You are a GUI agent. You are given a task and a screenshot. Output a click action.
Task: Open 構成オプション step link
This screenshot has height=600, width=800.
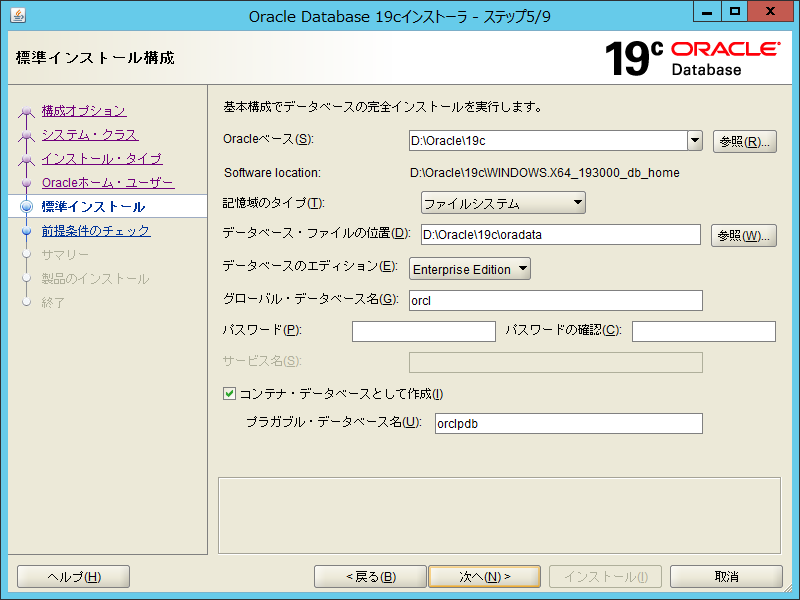pos(84,111)
